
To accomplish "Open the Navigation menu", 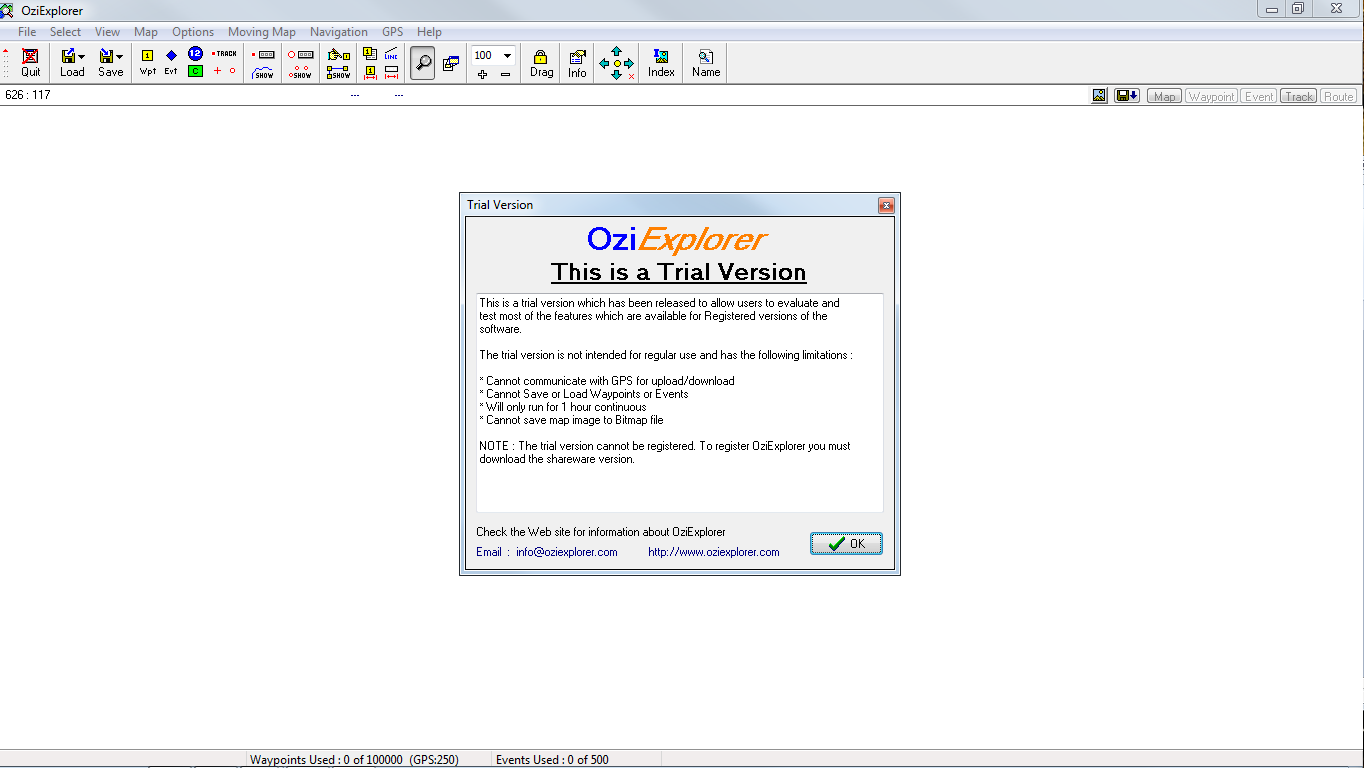I will click(339, 32).
